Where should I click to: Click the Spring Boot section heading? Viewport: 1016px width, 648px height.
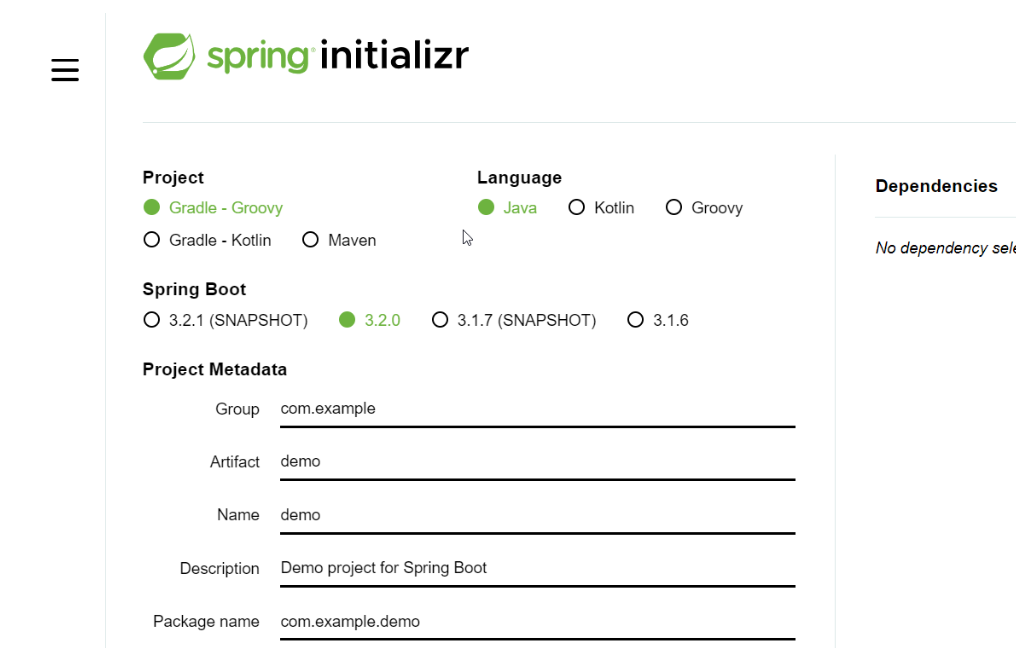click(194, 289)
